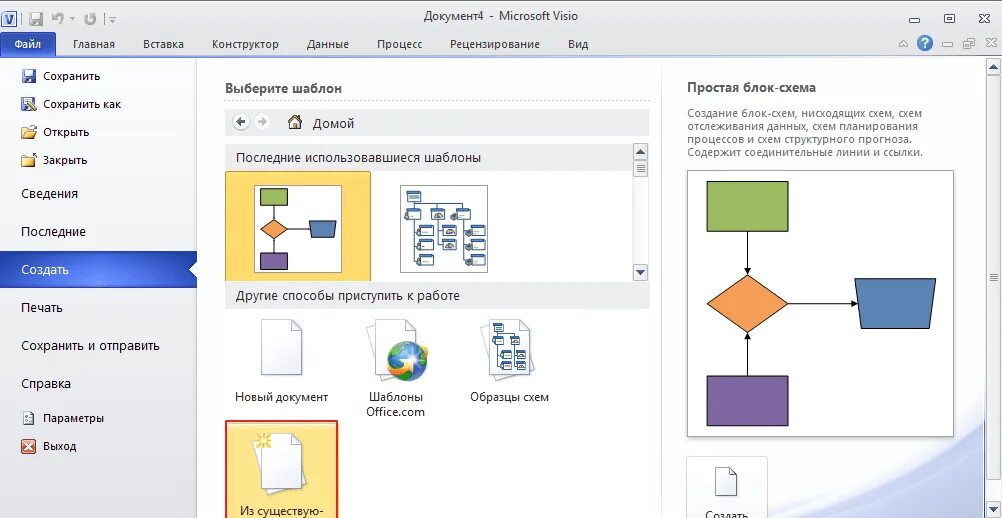Viewport: 1002px width, 518px height.
Task: Click the Образцы схем icon
Action: click(x=510, y=351)
